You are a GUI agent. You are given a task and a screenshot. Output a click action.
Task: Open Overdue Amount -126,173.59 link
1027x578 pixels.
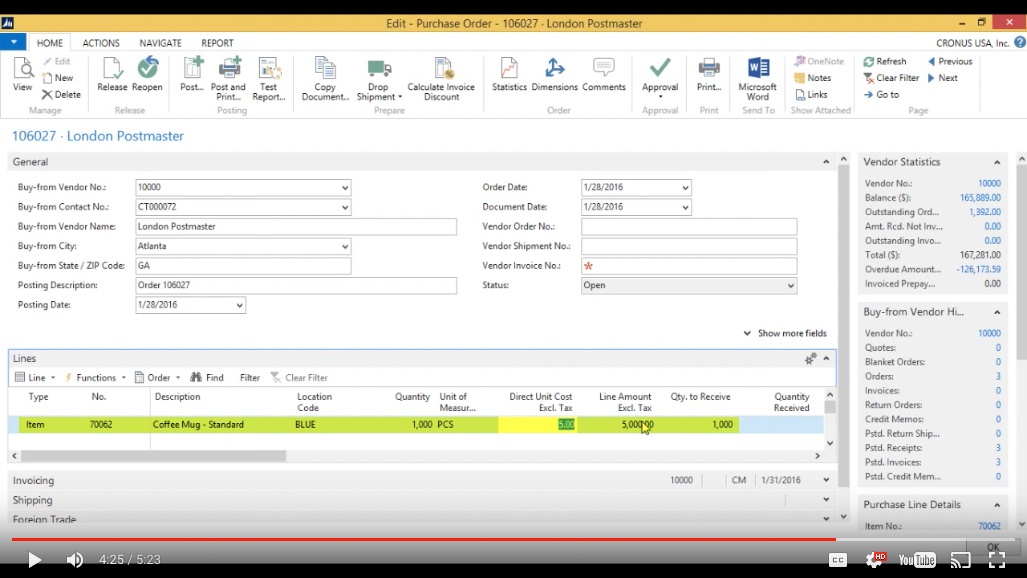(978, 269)
